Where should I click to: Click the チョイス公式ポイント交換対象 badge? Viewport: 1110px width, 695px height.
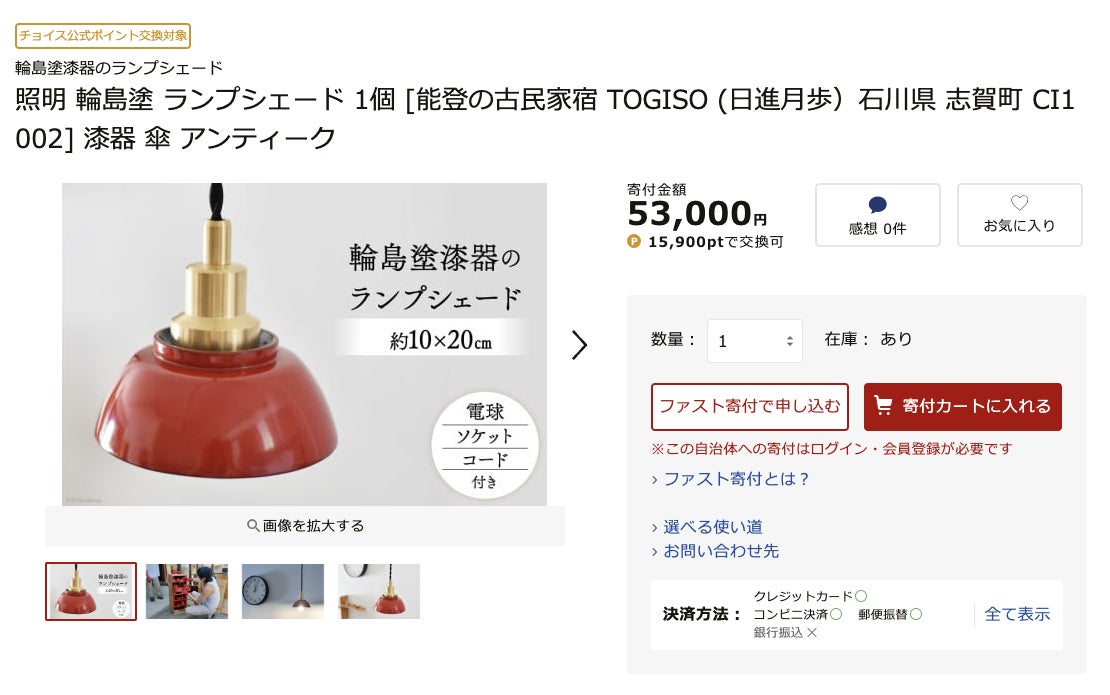click(103, 35)
